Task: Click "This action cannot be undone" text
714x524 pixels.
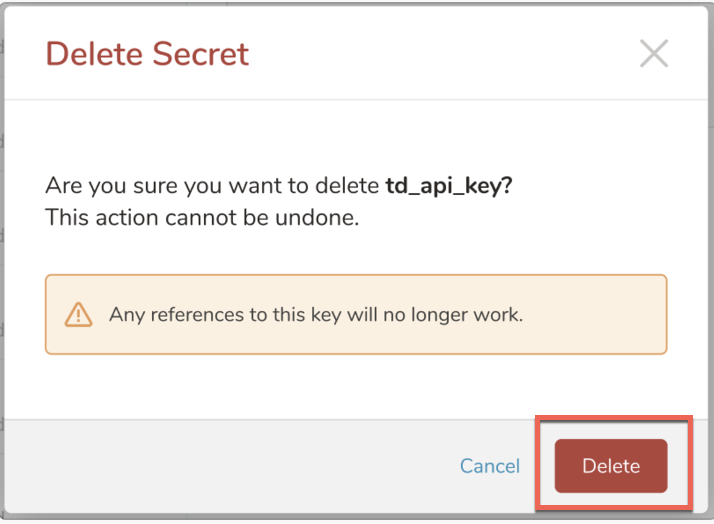Action: coord(202,217)
